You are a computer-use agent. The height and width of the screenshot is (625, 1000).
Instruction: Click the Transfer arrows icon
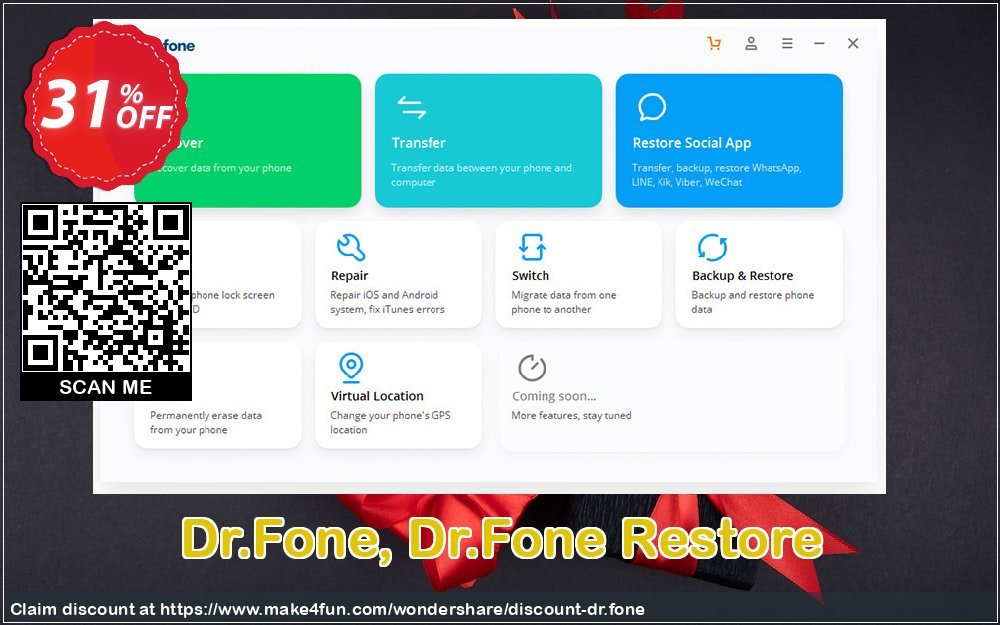412,107
